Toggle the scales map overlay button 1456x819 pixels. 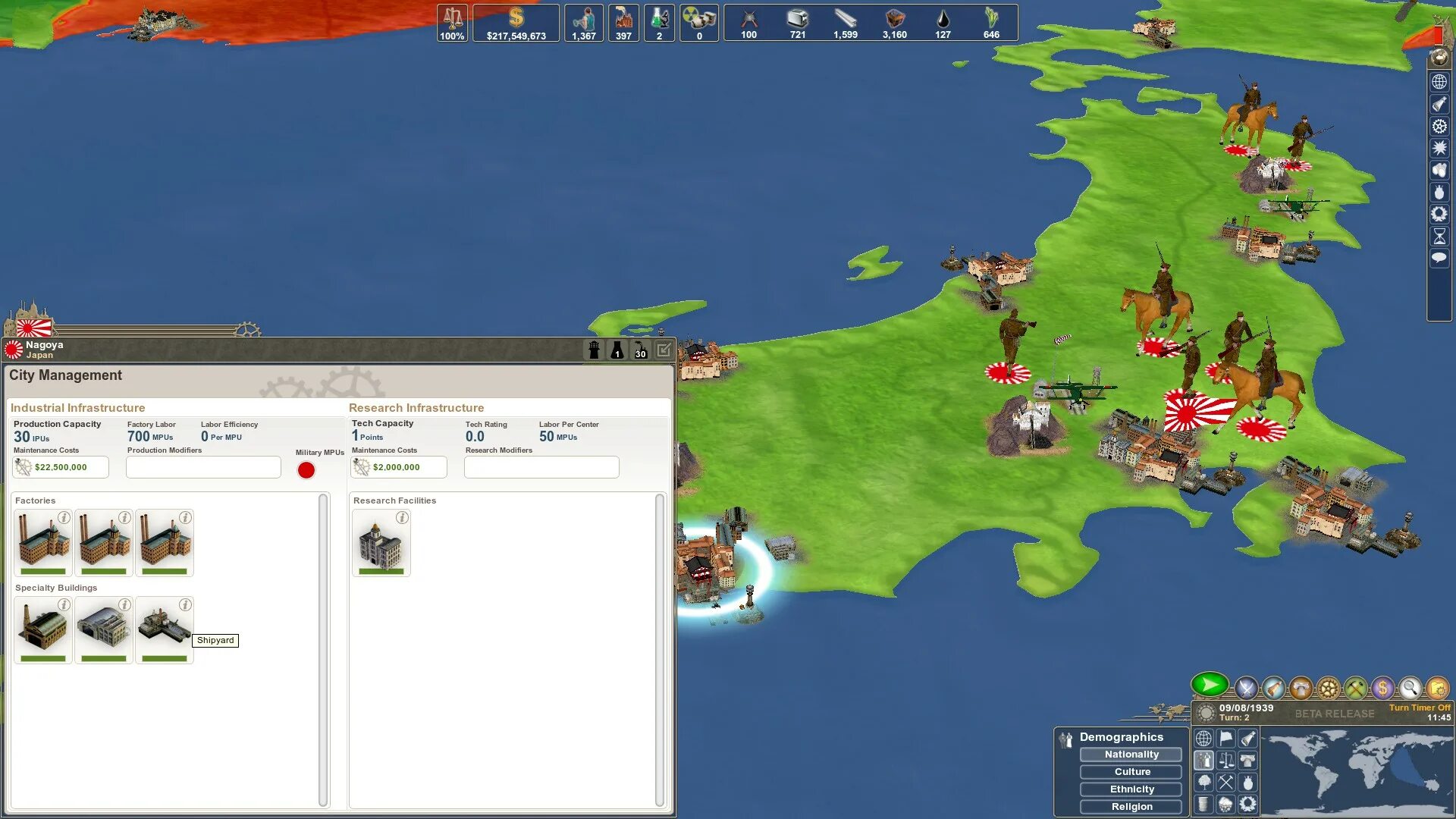pos(1225,760)
